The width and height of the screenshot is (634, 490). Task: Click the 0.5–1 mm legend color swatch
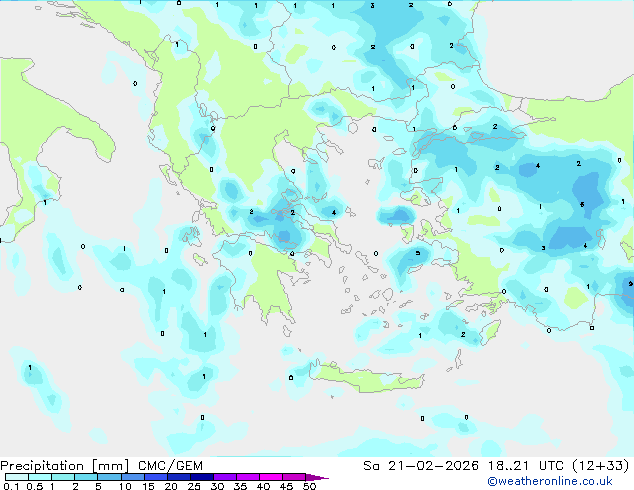click(x=40, y=477)
